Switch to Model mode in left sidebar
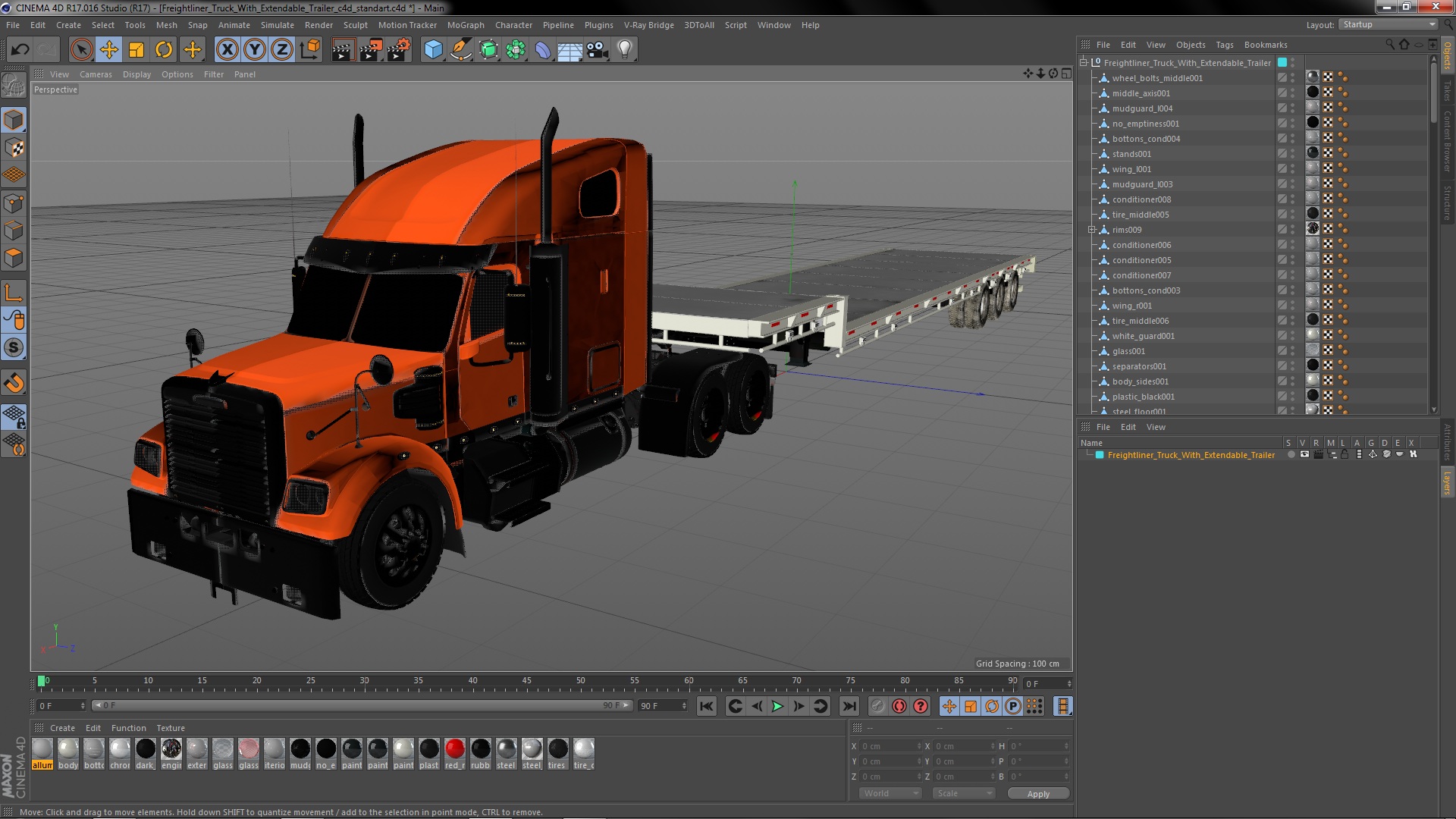The image size is (1456, 819). pos(14,120)
